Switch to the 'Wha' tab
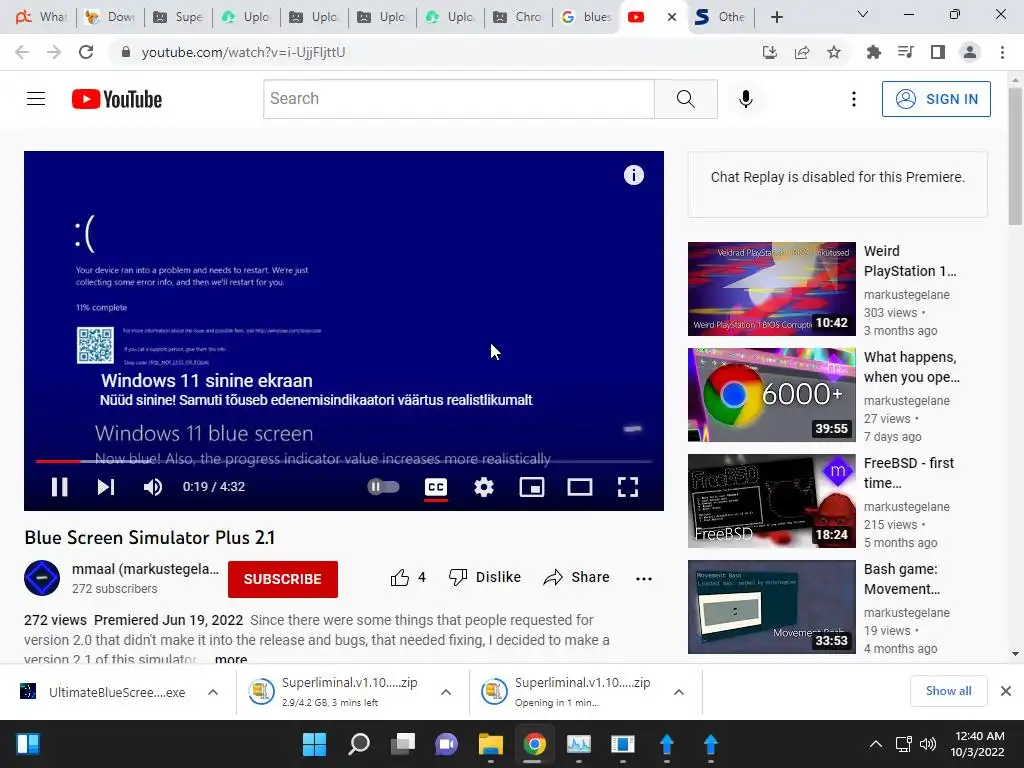Image resolution: width=1024 pixels, height=768 pixels. [x=42, y=17]
